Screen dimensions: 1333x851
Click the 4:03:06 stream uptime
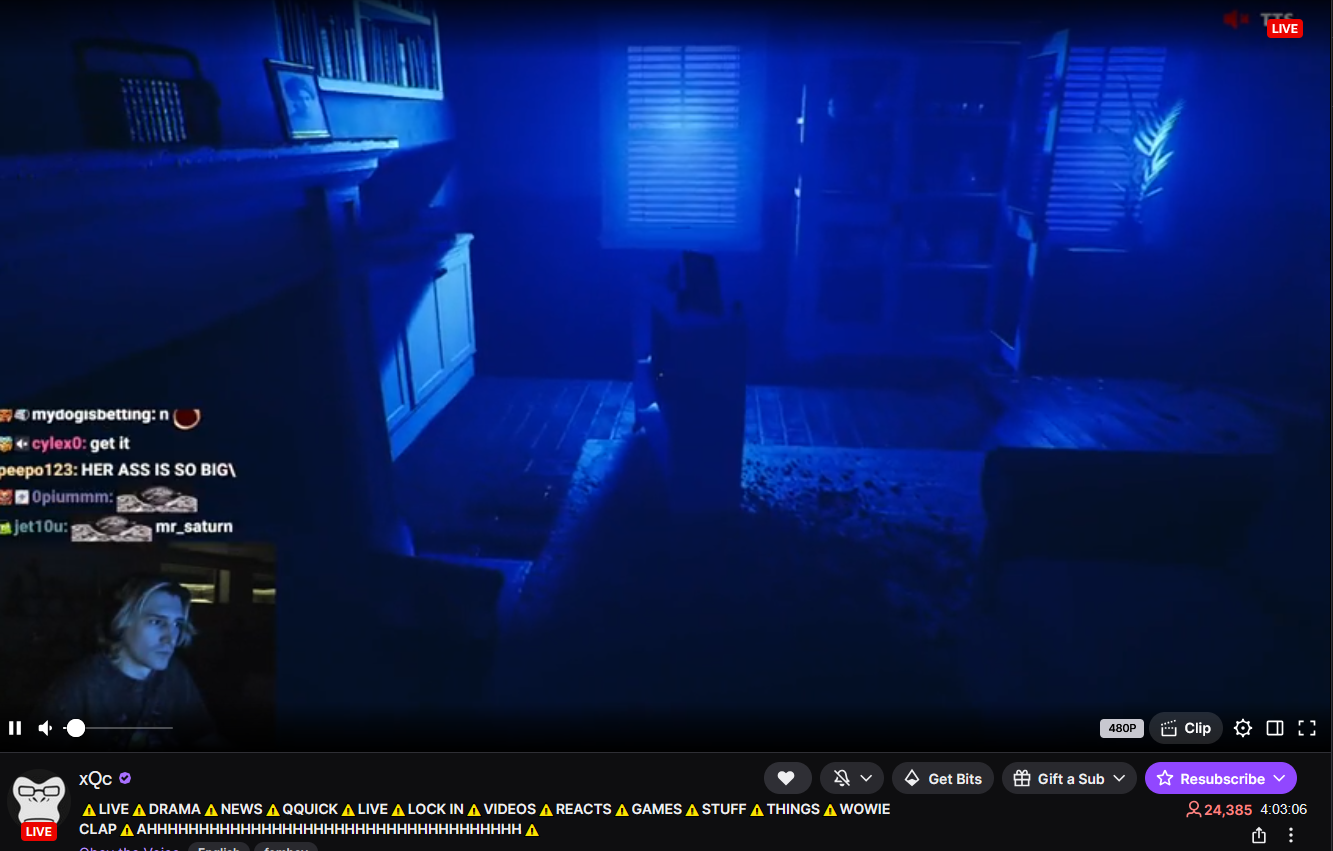point(1284,810)
